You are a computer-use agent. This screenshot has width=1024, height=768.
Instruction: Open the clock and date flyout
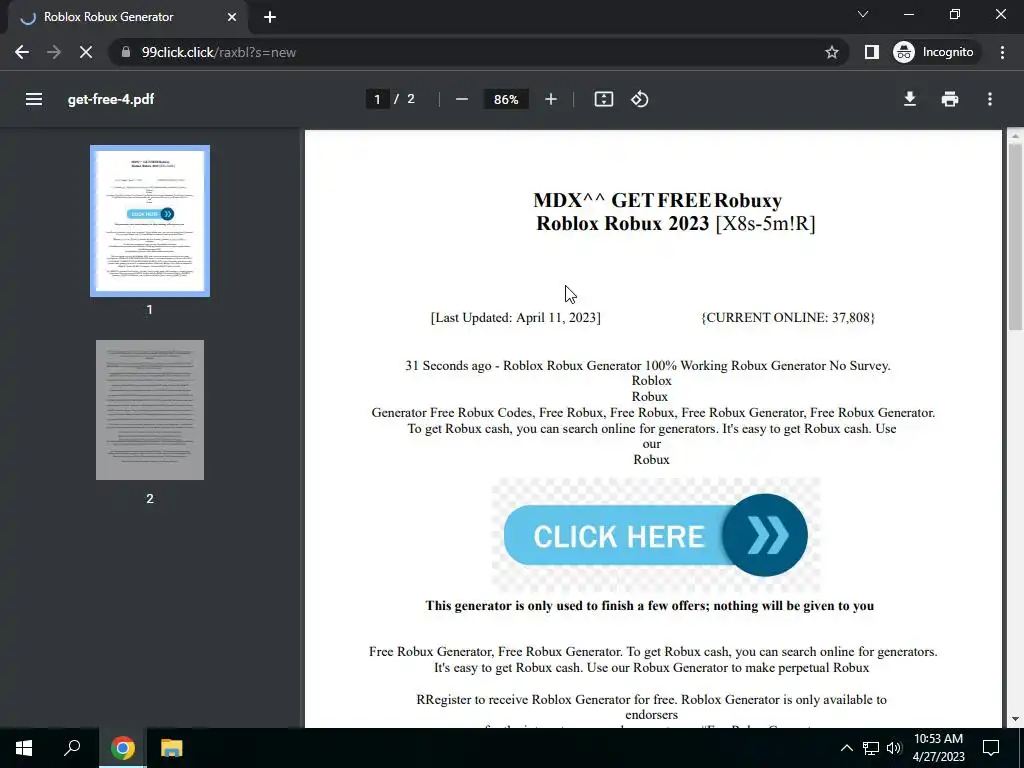[938, 748]
